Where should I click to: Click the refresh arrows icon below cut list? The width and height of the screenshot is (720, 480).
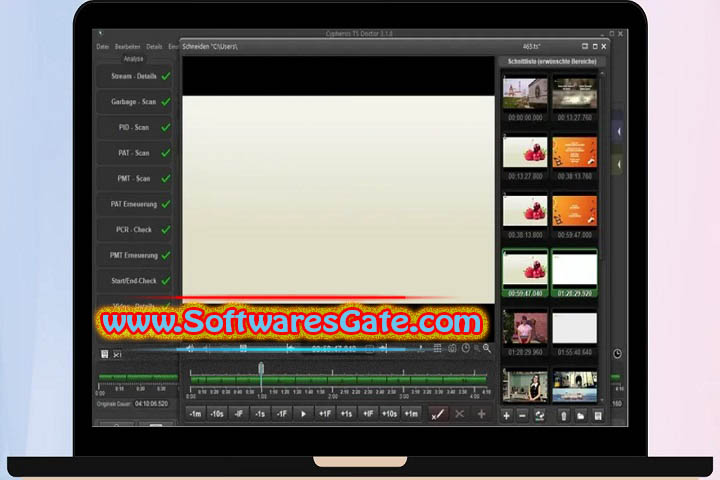click(540, 416)
